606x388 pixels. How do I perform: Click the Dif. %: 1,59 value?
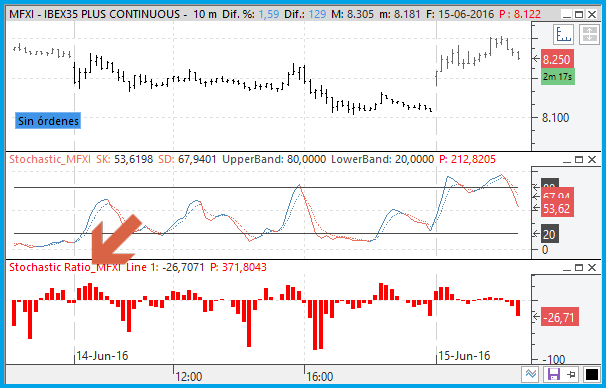point(250,14)
